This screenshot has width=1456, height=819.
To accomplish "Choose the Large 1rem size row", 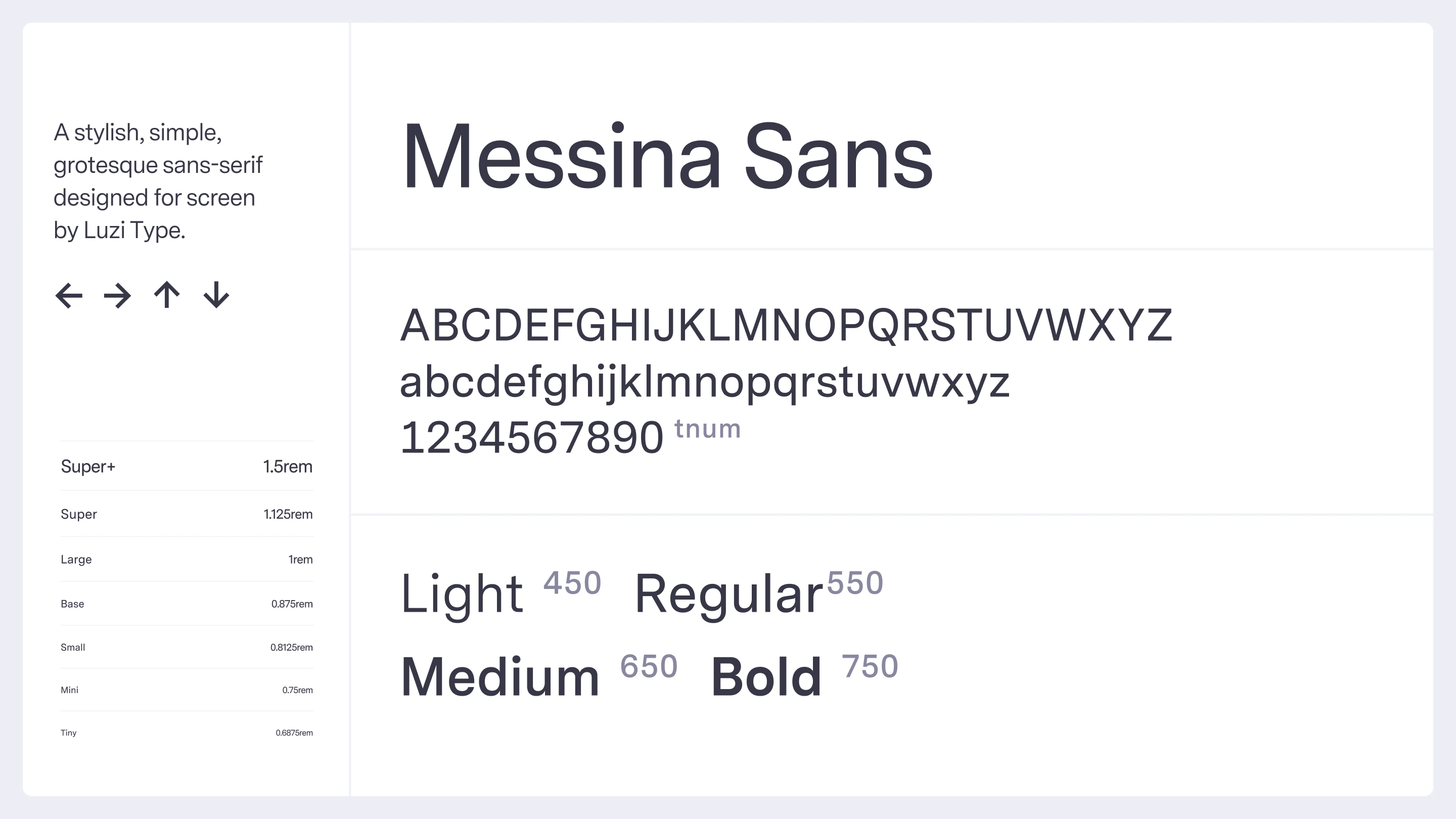I will pos(187,559).
